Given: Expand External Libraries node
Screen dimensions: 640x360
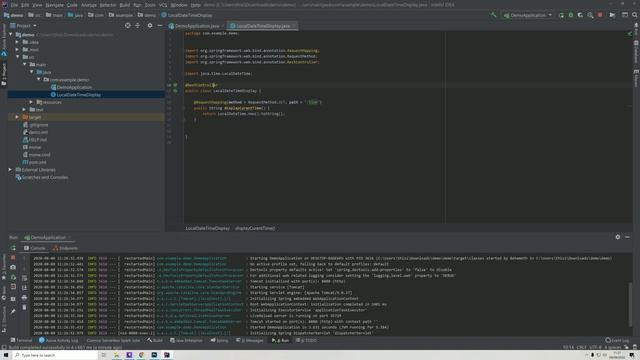Looking at the screenshot, I should (10, 170).
